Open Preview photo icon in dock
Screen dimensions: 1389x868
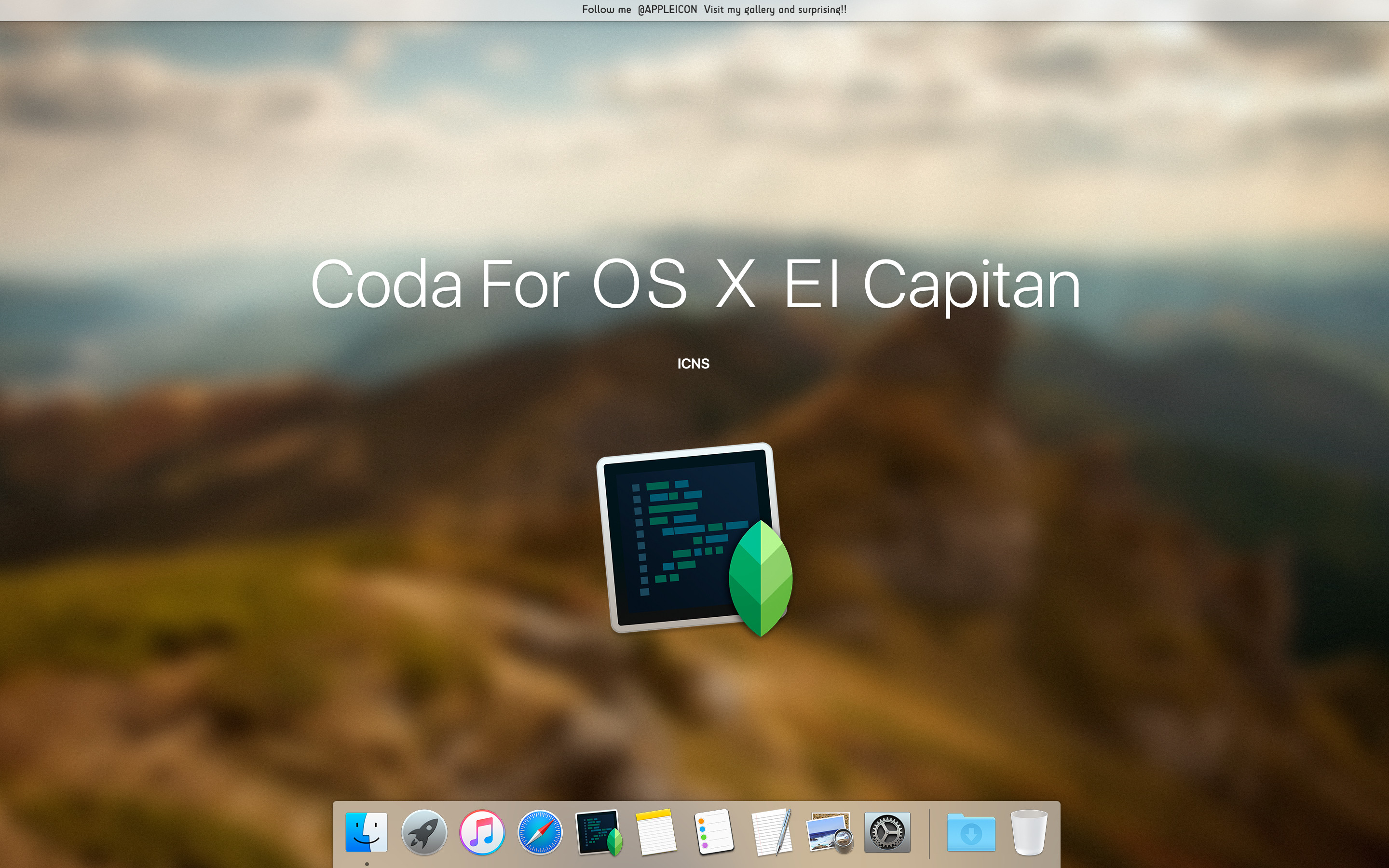(x=830, y=832)
